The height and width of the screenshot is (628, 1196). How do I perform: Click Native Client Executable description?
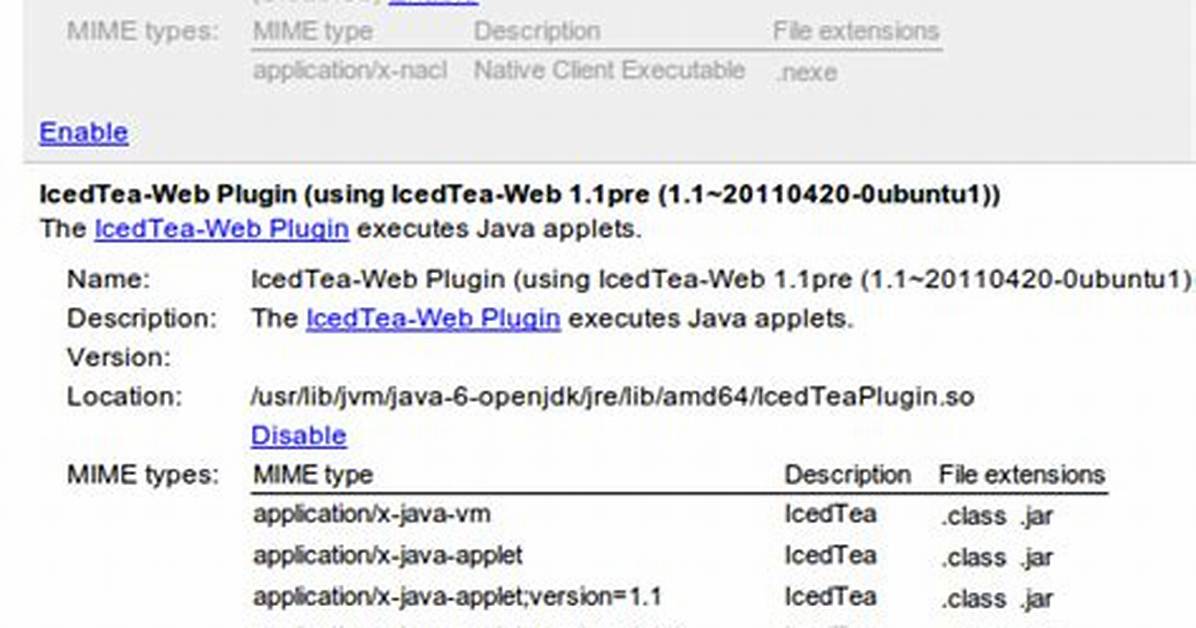tap(609, 71)
